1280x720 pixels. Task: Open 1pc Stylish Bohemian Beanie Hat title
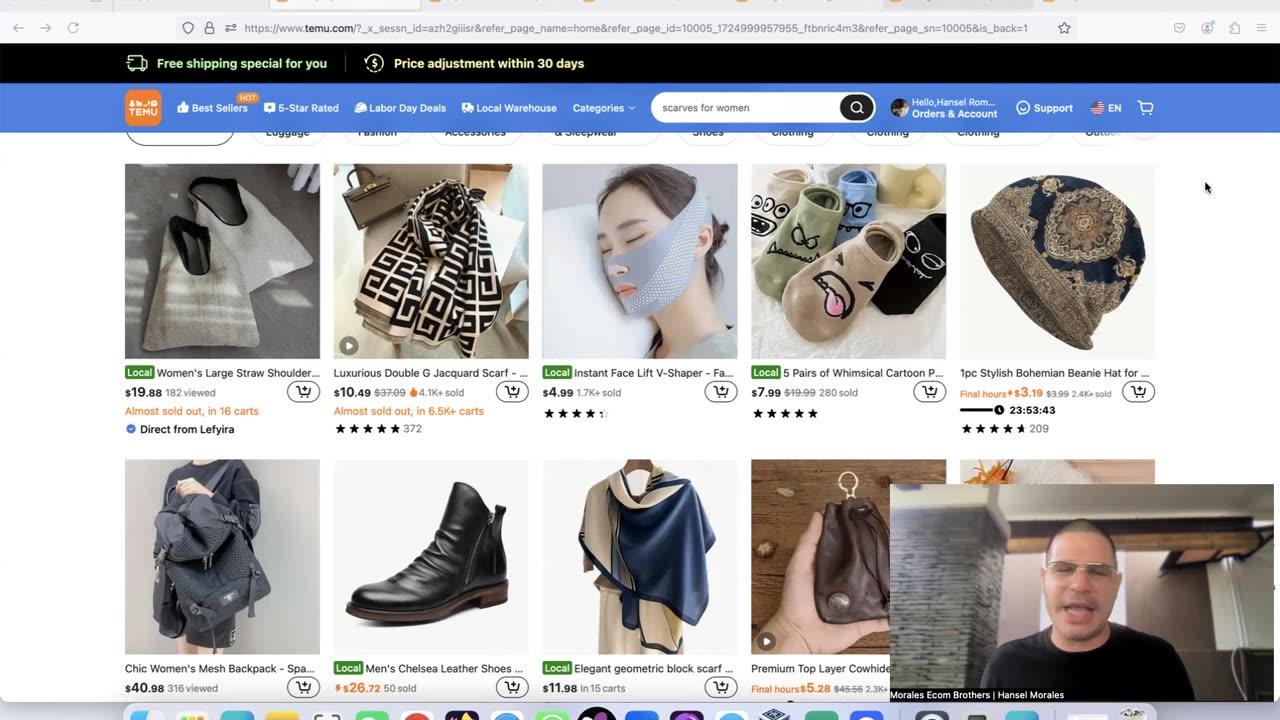point(1055,373)
